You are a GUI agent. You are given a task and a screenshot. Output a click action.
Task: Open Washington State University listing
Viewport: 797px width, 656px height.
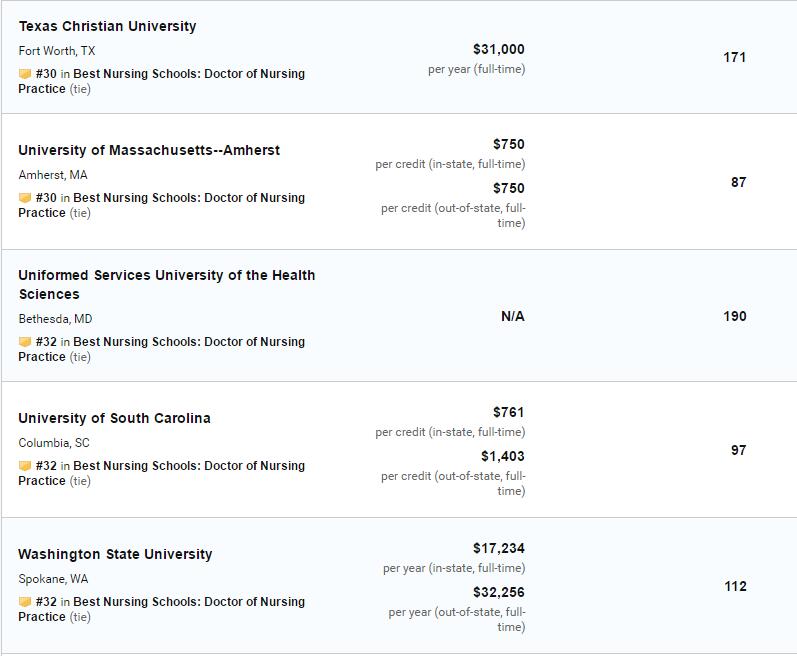[x=115, y=554]
